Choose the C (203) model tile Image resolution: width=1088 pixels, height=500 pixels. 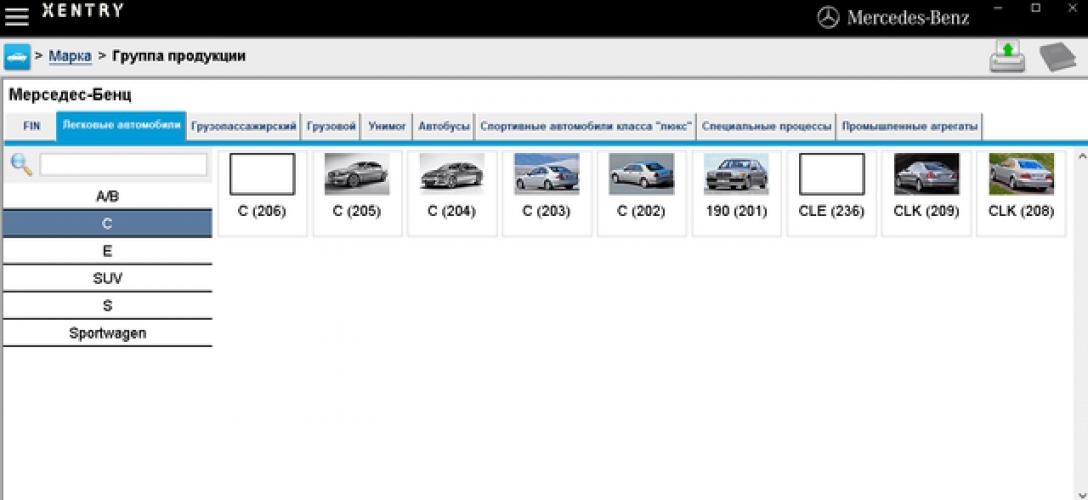547,193
